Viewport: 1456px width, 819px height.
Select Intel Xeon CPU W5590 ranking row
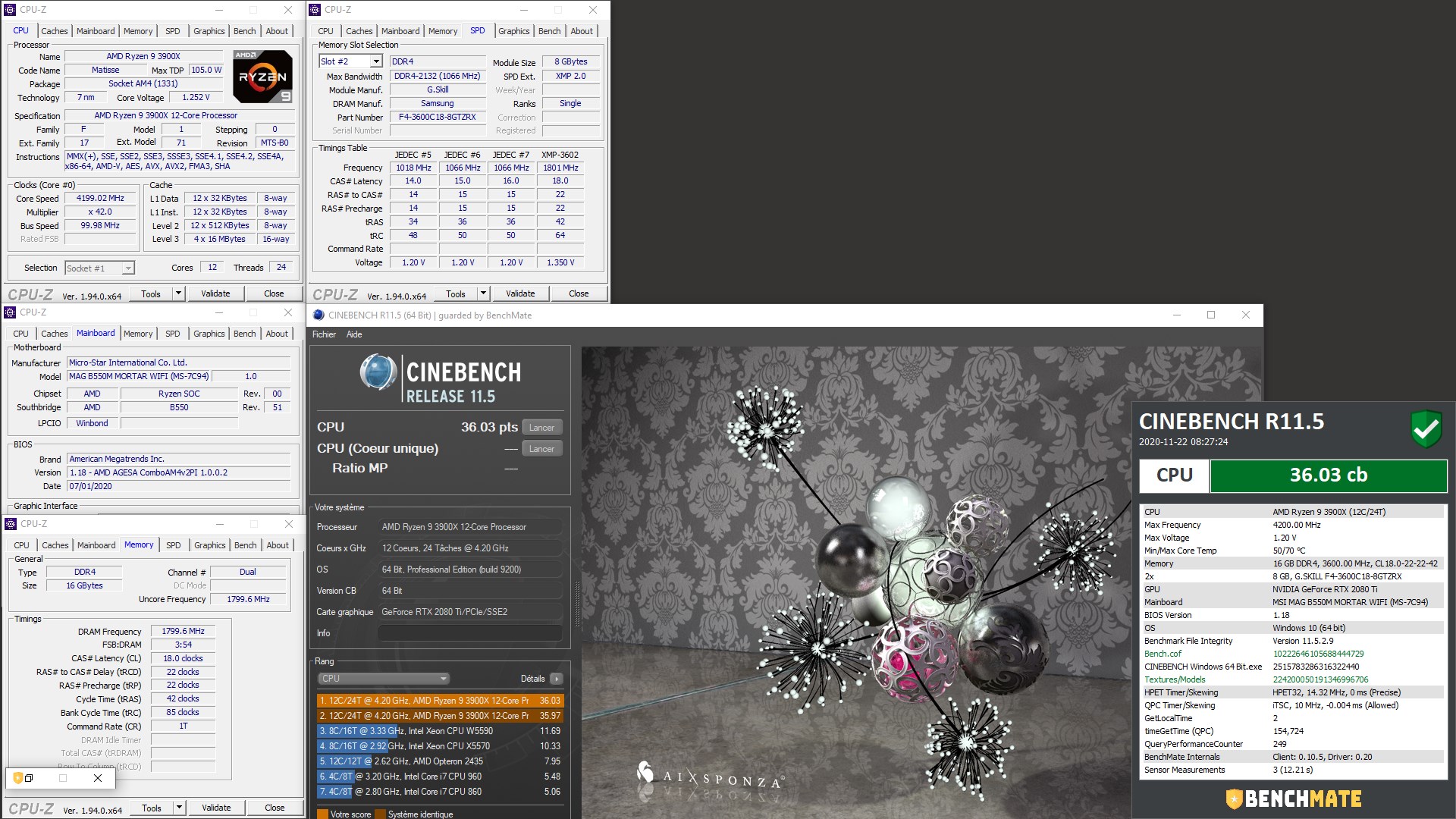(440, 731)
